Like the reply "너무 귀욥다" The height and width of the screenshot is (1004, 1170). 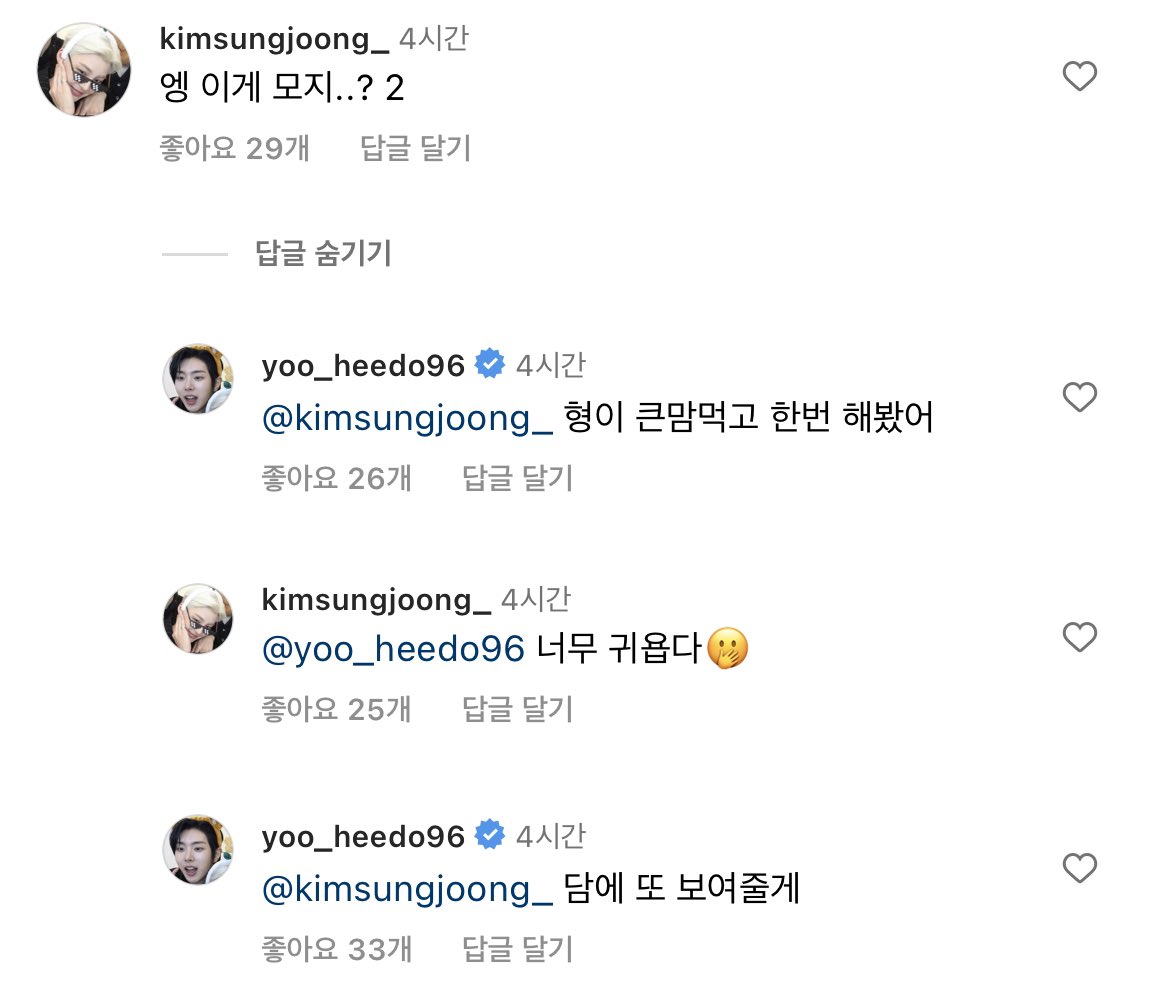point(1079,637)
